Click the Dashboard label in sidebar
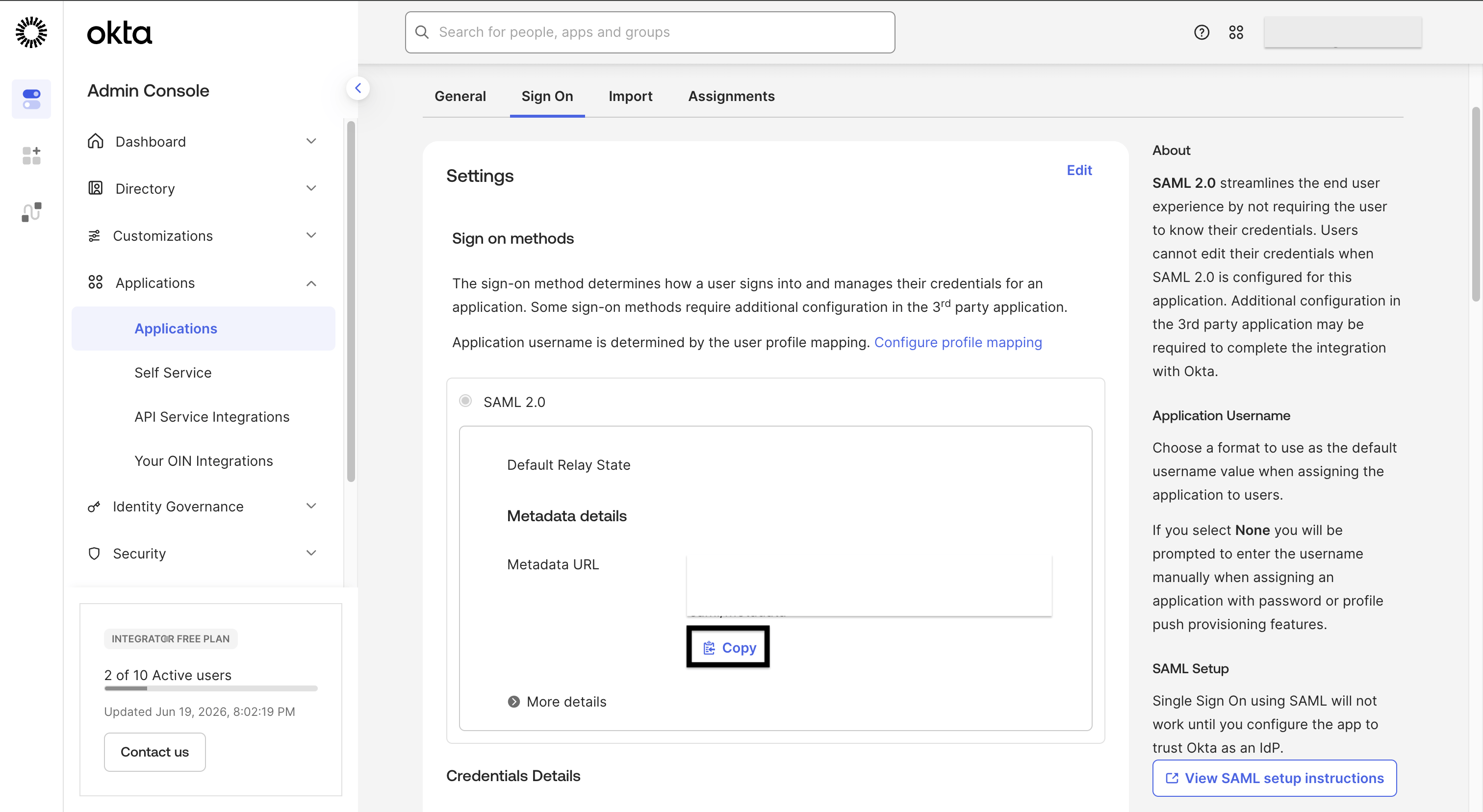This screenshot has height=812, width=1483. pos(150,141)
